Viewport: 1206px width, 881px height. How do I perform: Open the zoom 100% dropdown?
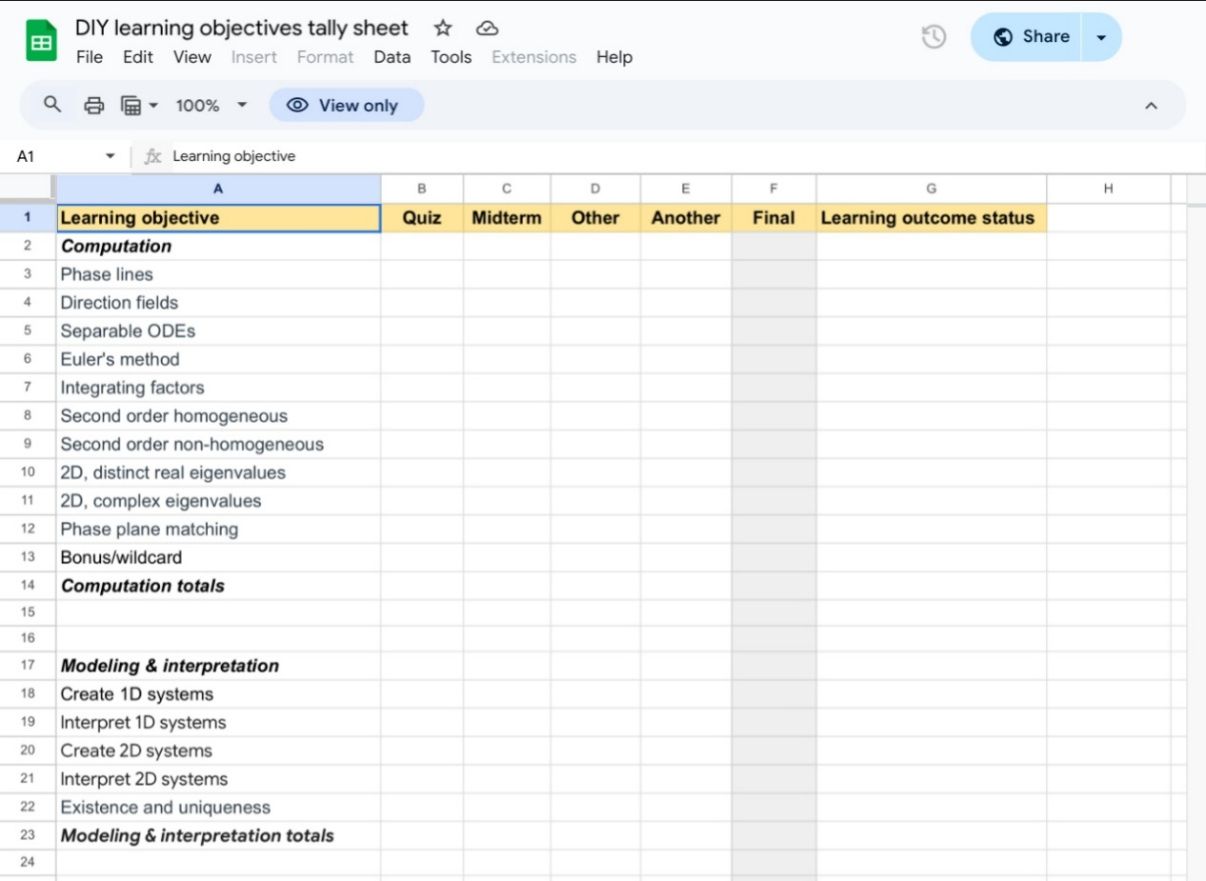coord(211,105)
